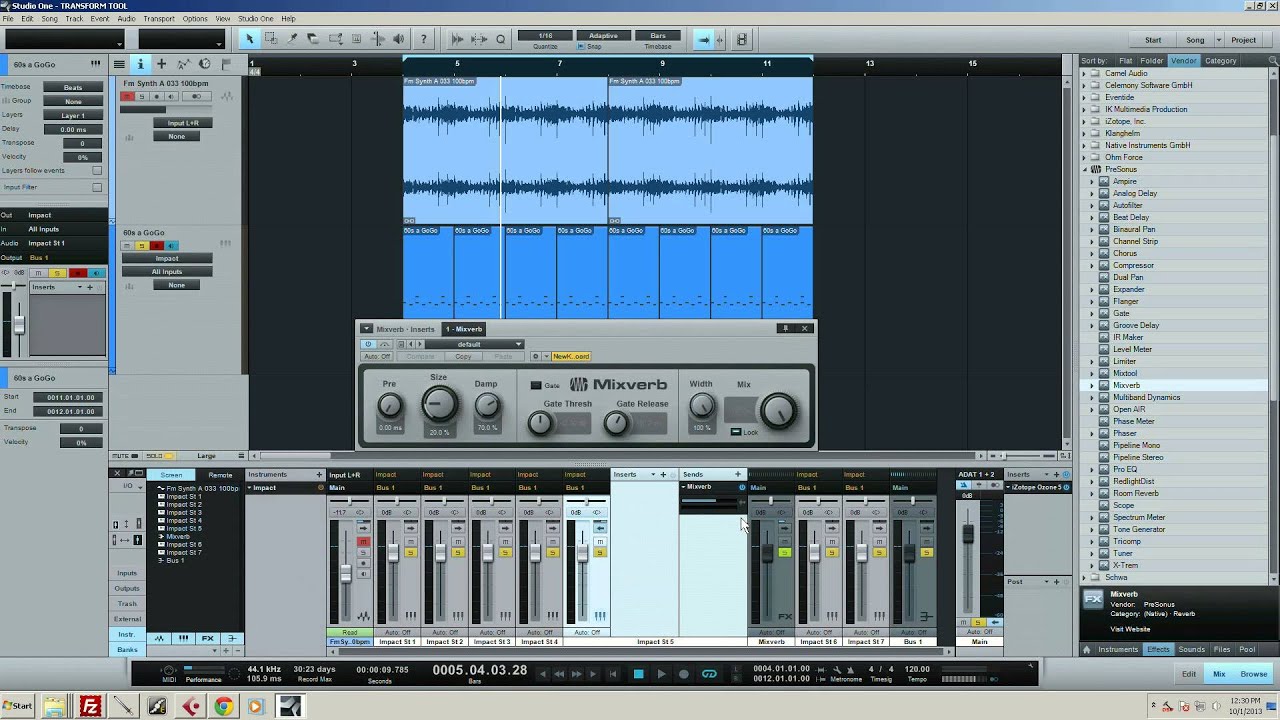1280x720 pixels.
Task: Open the question mark help tool
Action: 423,39
